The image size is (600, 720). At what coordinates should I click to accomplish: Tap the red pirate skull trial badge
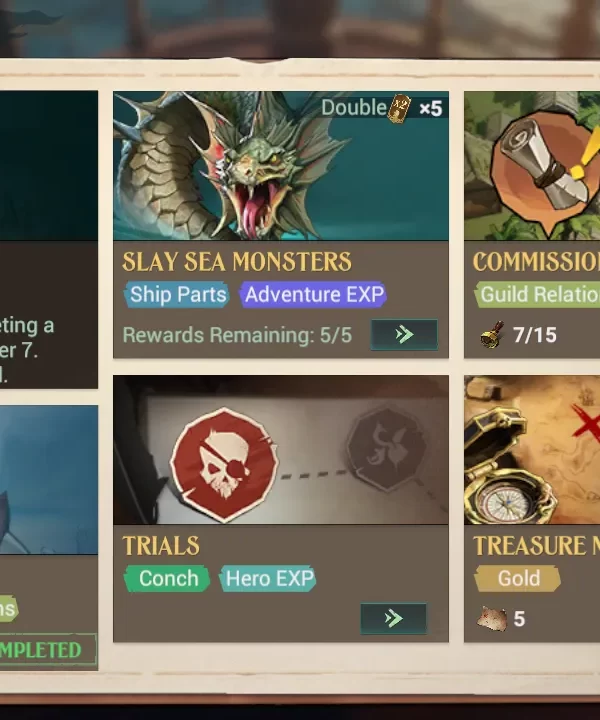(x=224, y=464)
